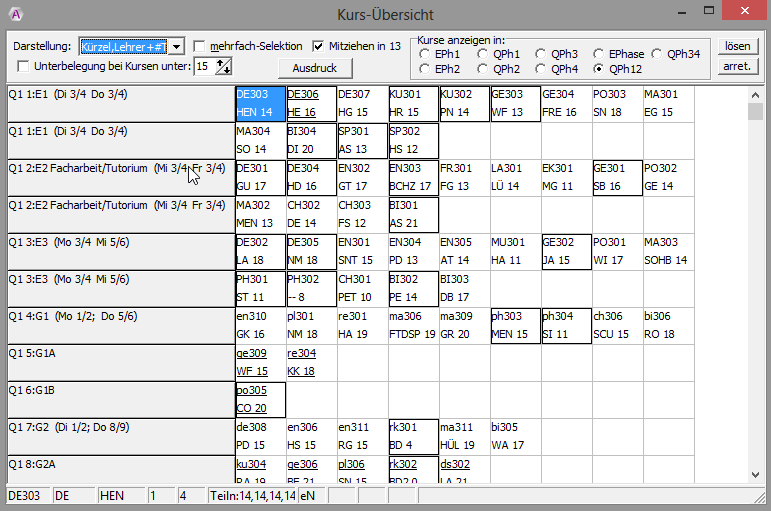The image size is (771, 511).
Task: Enable mehrfach-Selektion checkbox
Action: click(199, 46)
